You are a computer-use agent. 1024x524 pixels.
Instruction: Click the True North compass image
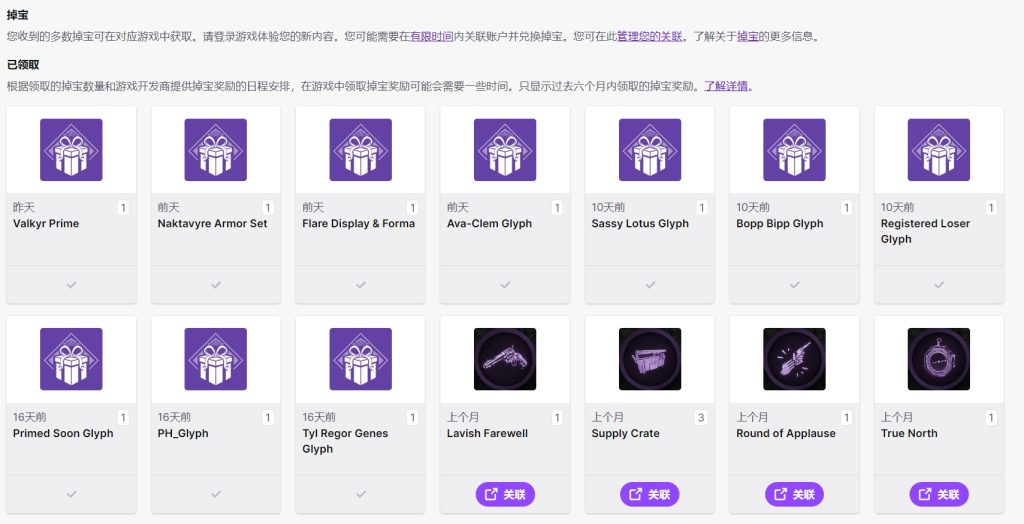tap(938, 359)
